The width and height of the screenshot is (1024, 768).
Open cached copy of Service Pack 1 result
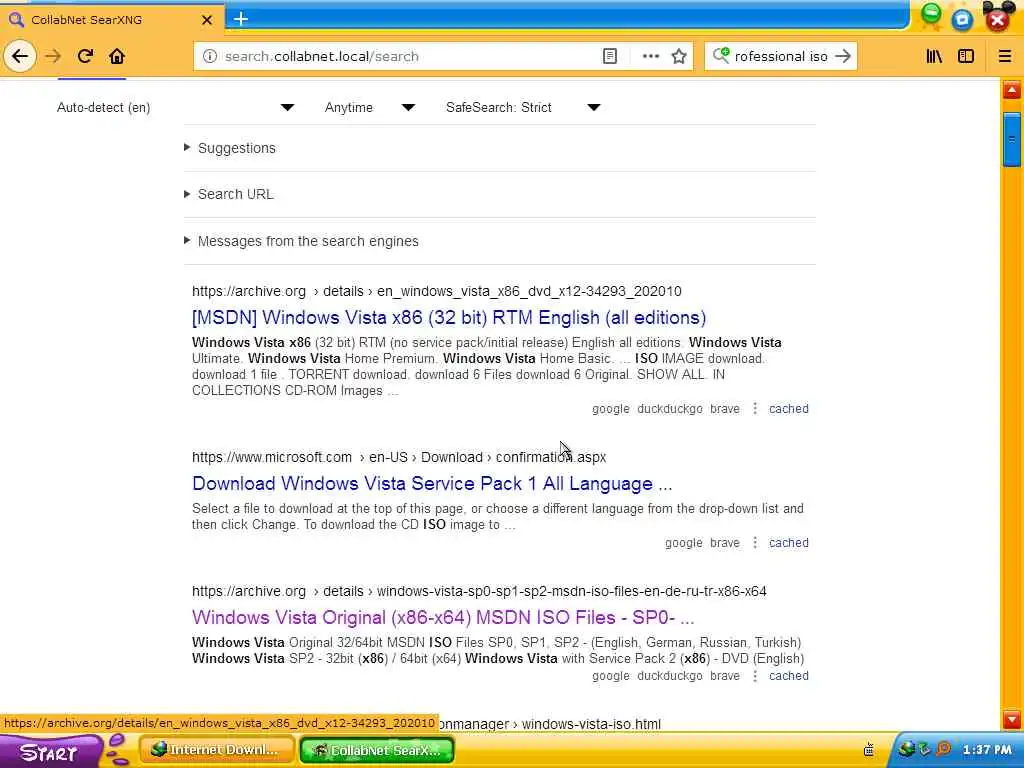[788, 543]
